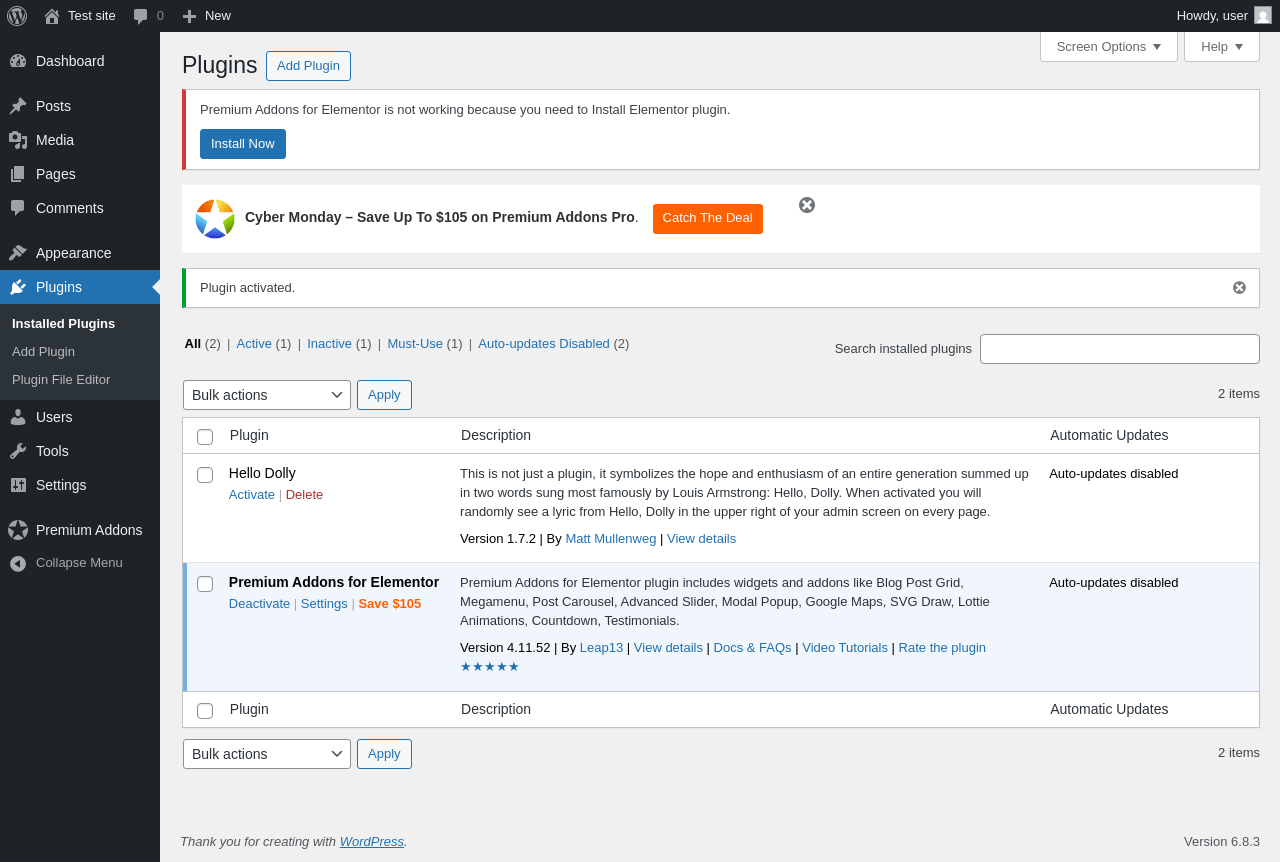Click the Dashboard gauge icon in sidebar
Image resolution: width=1280 pixels, height=862 pixels.
coord(18,61)
